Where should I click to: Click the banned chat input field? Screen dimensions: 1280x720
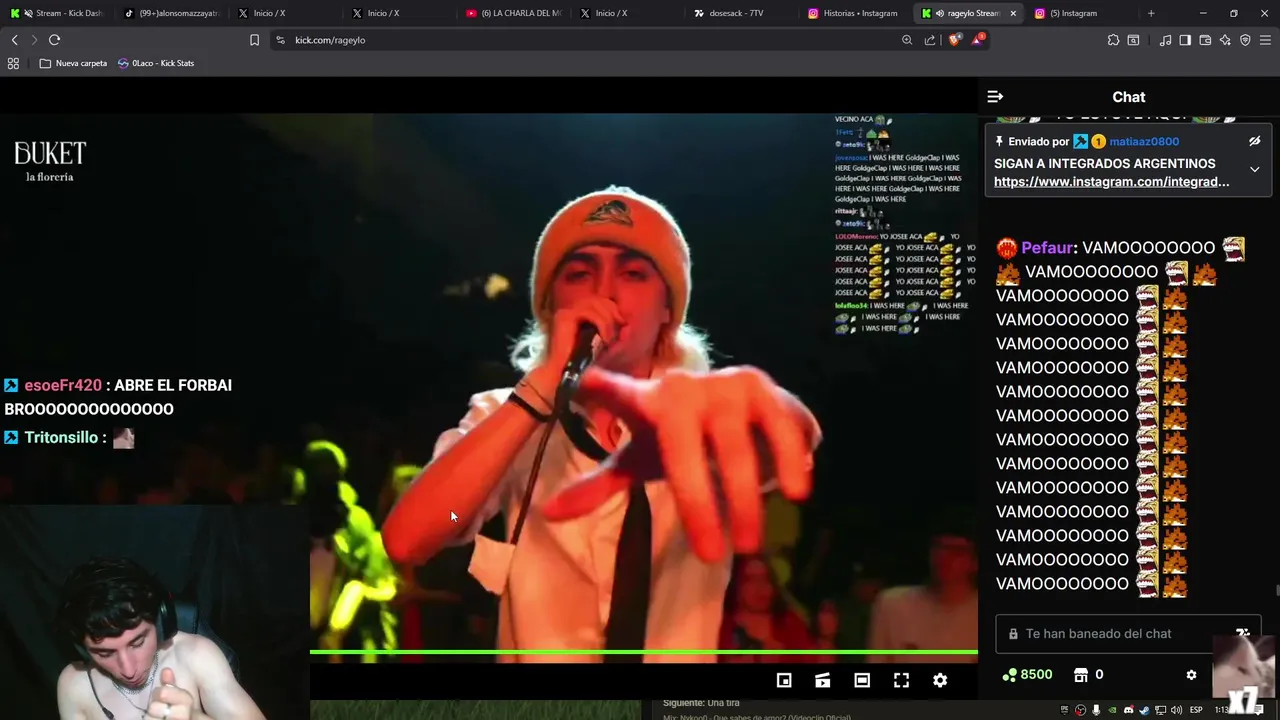1128,634
